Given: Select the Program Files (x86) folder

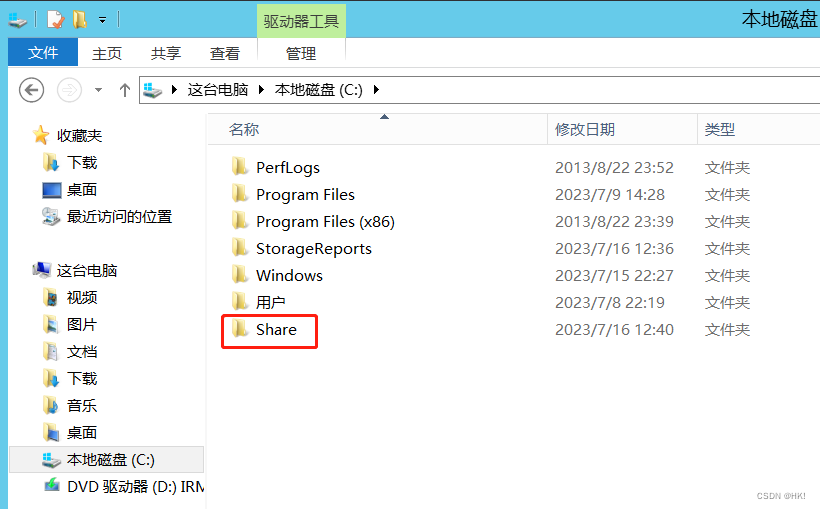Looking at the screenshot, I should pos(325,221).
